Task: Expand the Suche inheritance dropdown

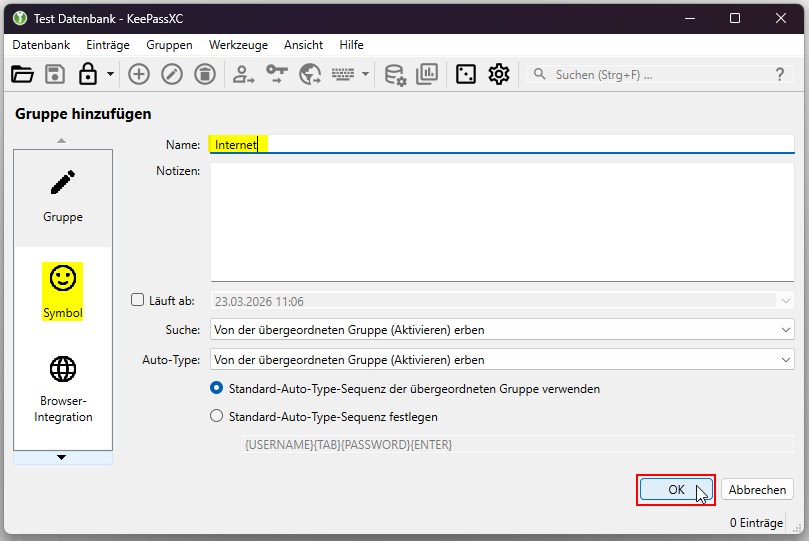Action: pos(502,330)
